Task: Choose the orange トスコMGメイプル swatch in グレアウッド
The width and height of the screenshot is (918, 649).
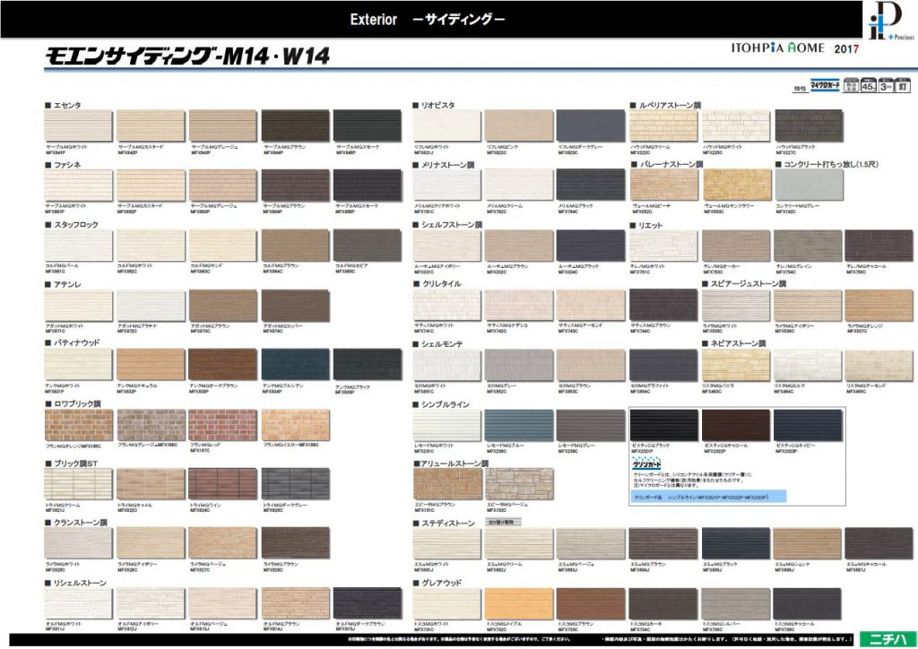Action: click(x=519, y=604)
